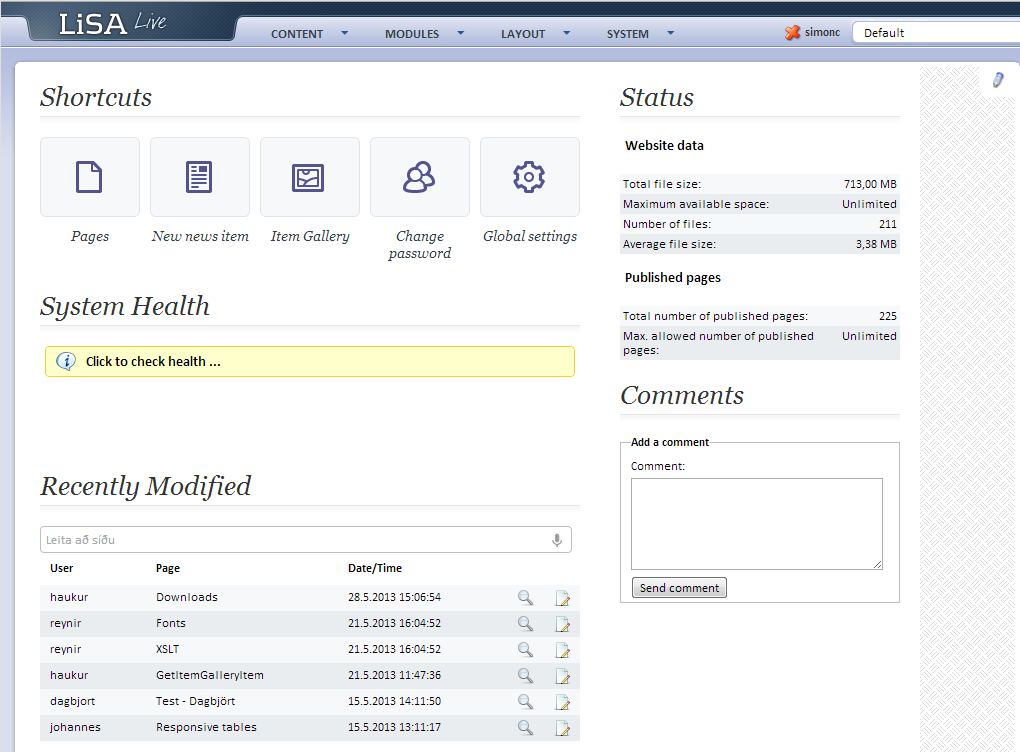This screenshot has height=752, width=1020.
Task: Open the Item Gallery shortcut icon
Action: [x=309, y=177]
